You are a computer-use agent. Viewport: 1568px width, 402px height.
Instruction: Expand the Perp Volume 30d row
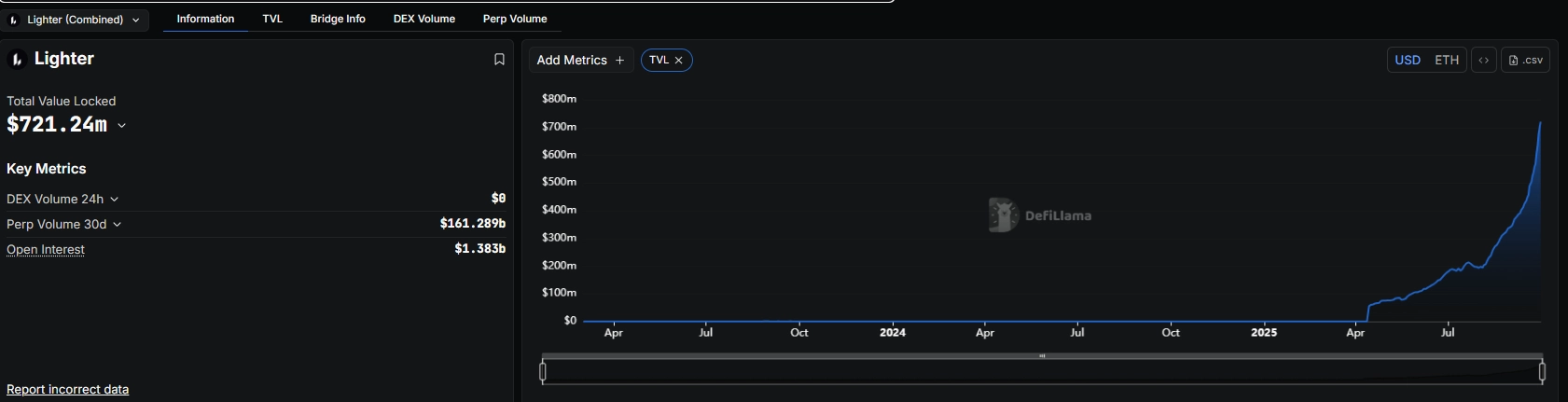118,224
